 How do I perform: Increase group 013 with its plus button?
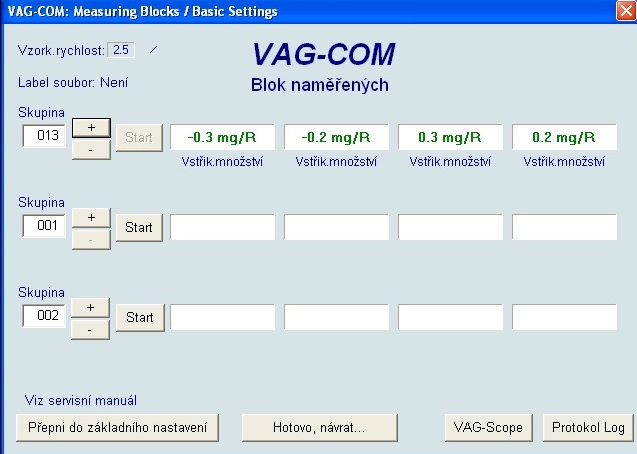pyautogui.click(x=91, y=128)
